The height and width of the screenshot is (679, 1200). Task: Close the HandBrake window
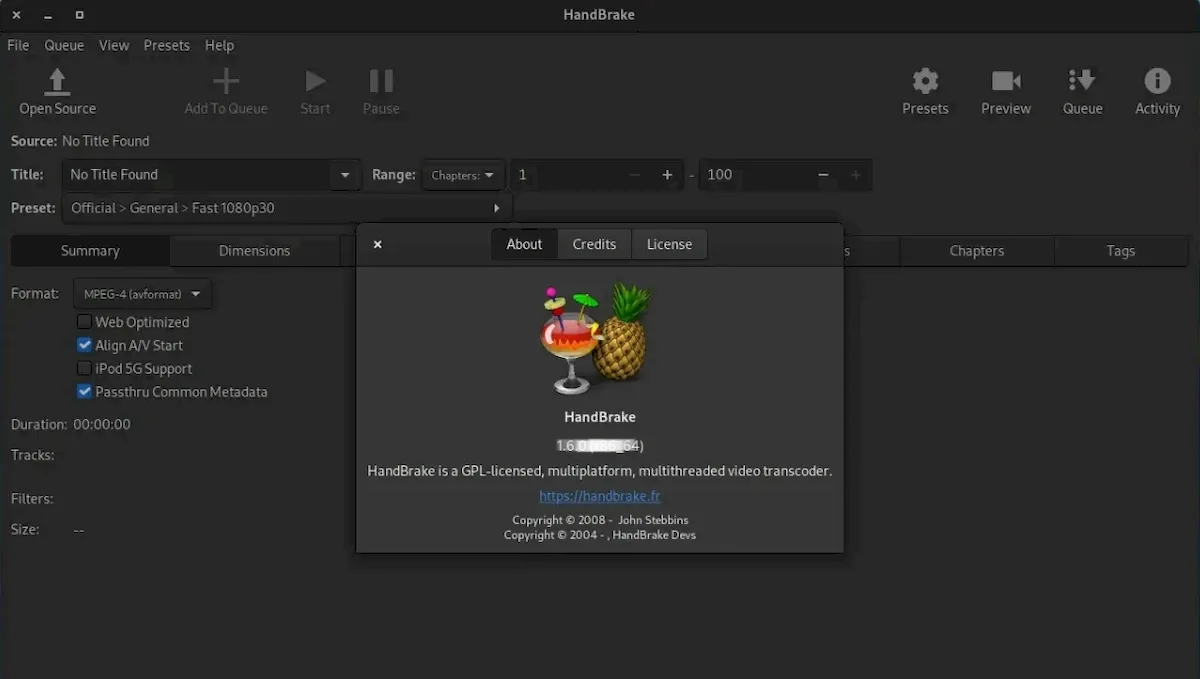(16, 14)
